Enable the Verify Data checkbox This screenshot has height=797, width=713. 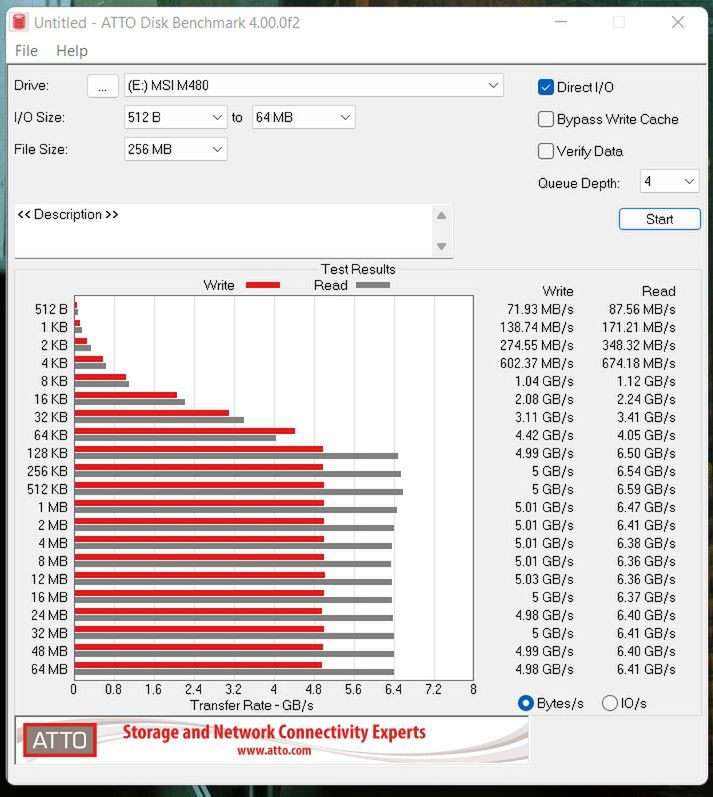545,151
